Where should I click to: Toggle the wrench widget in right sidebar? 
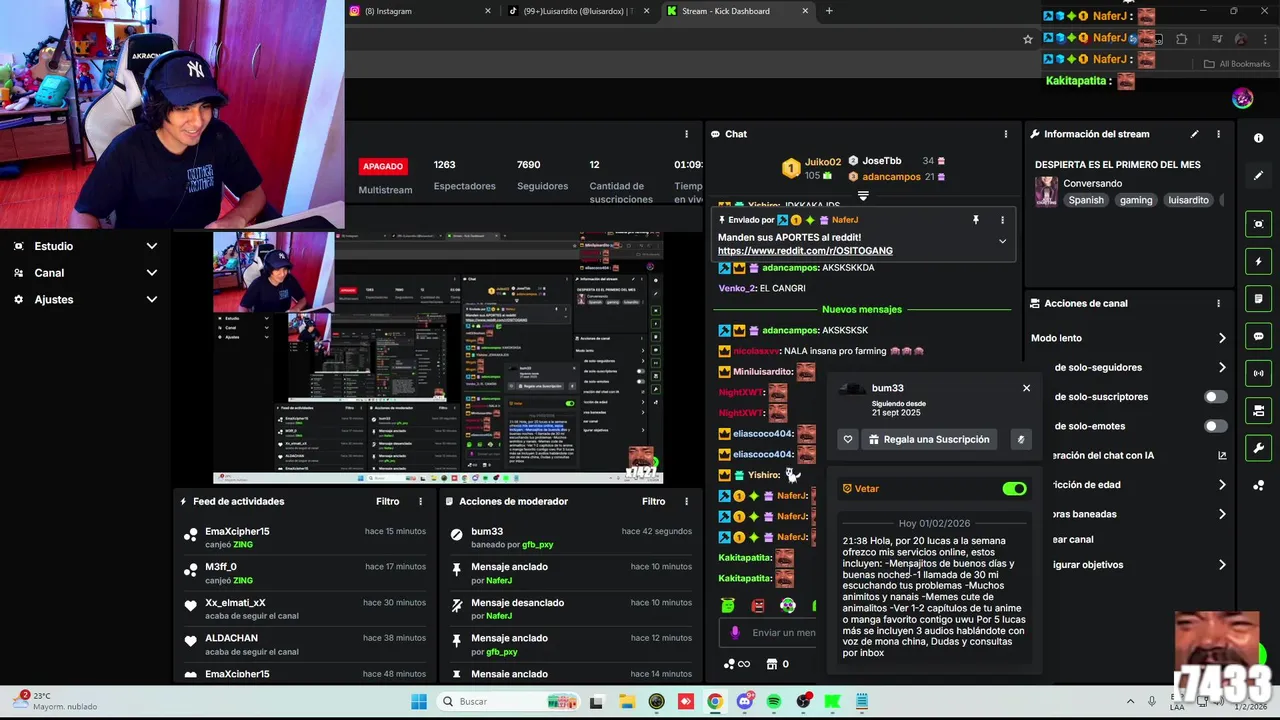[x=1258, y=448]
